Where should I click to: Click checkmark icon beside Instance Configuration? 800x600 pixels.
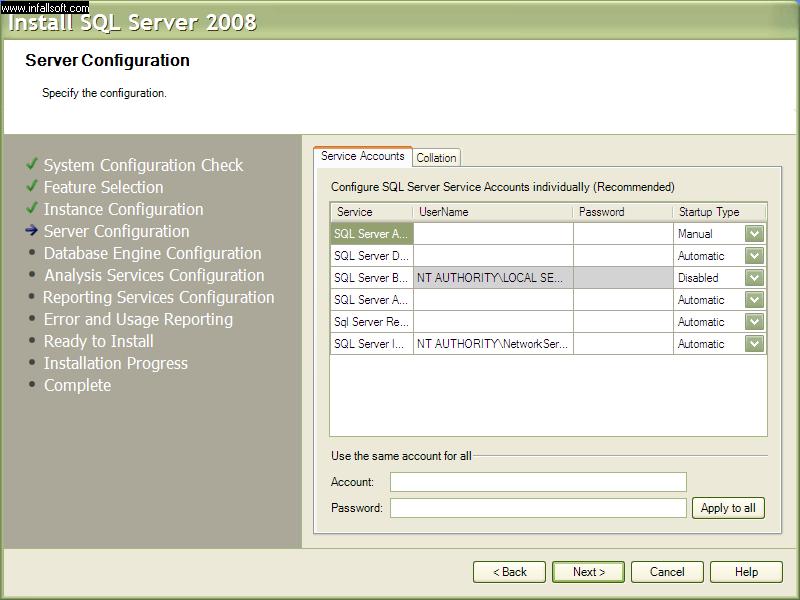coord(32,208)
